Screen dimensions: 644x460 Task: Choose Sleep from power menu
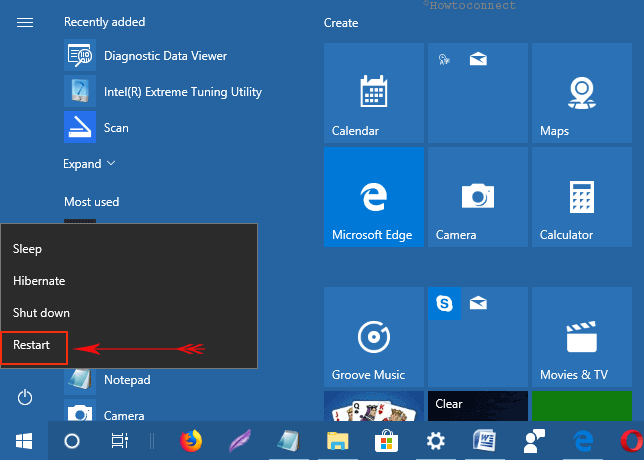pyautogui.click(x=28, y=249)
